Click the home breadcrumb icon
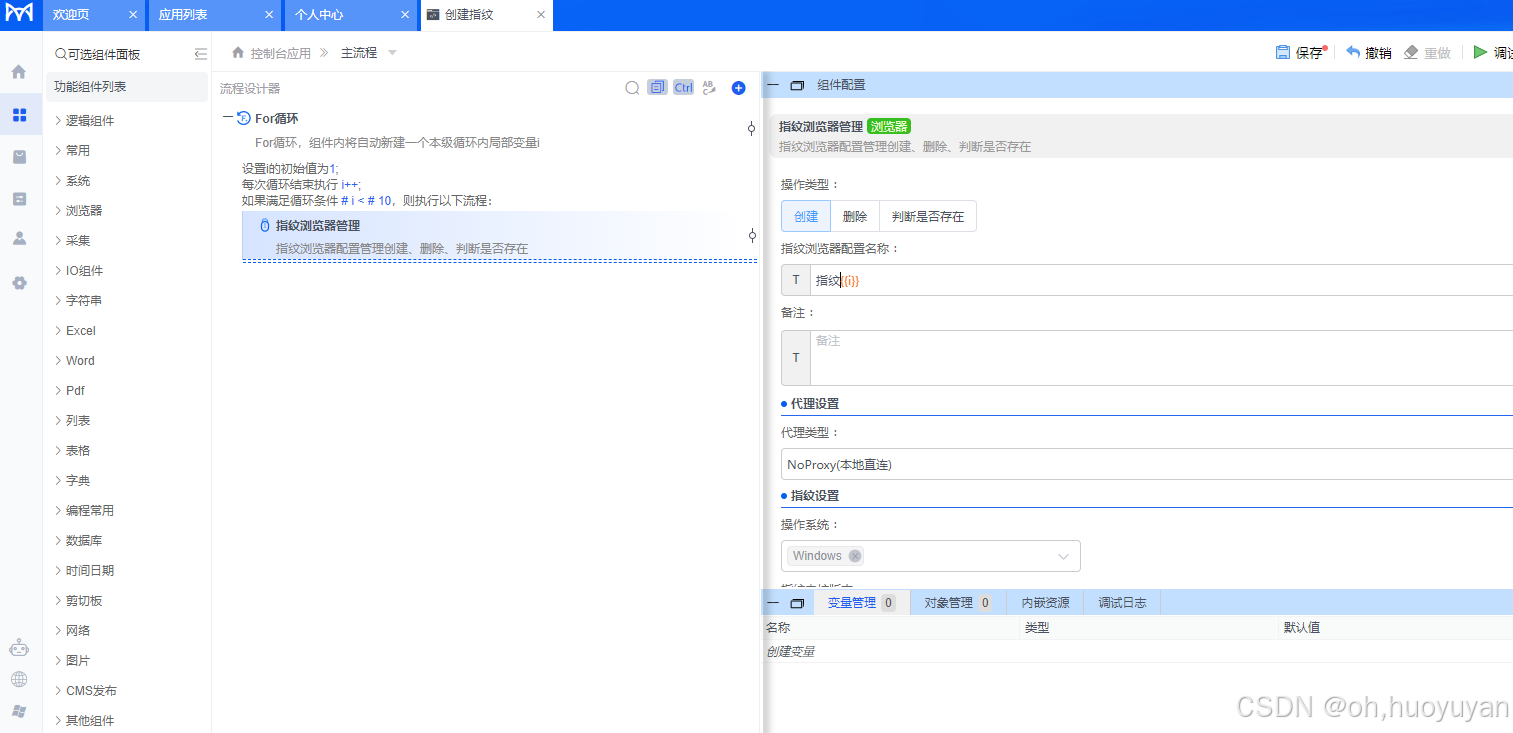This screenshot has height=733, width=1513. (x=238, y=53)
